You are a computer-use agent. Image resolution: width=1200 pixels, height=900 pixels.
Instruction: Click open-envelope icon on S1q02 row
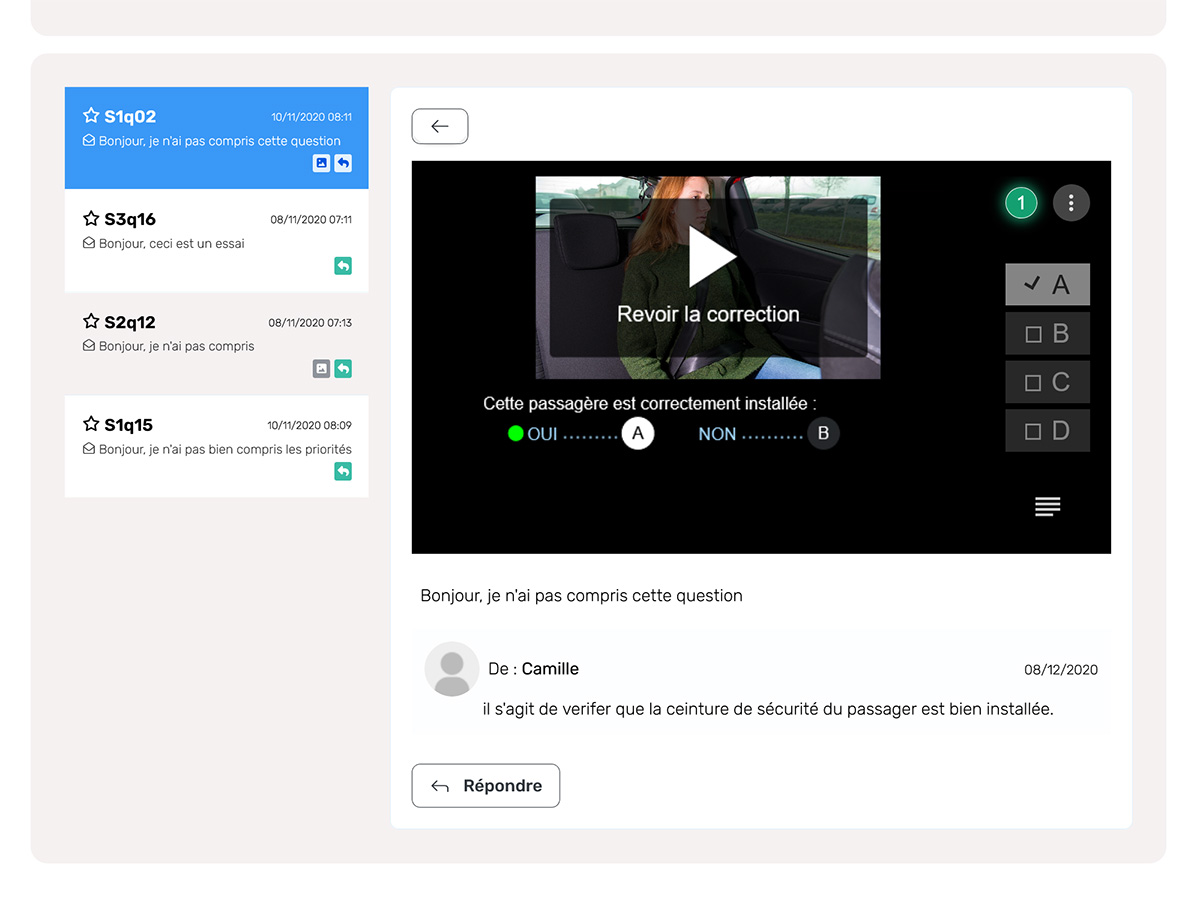point(89,141)
